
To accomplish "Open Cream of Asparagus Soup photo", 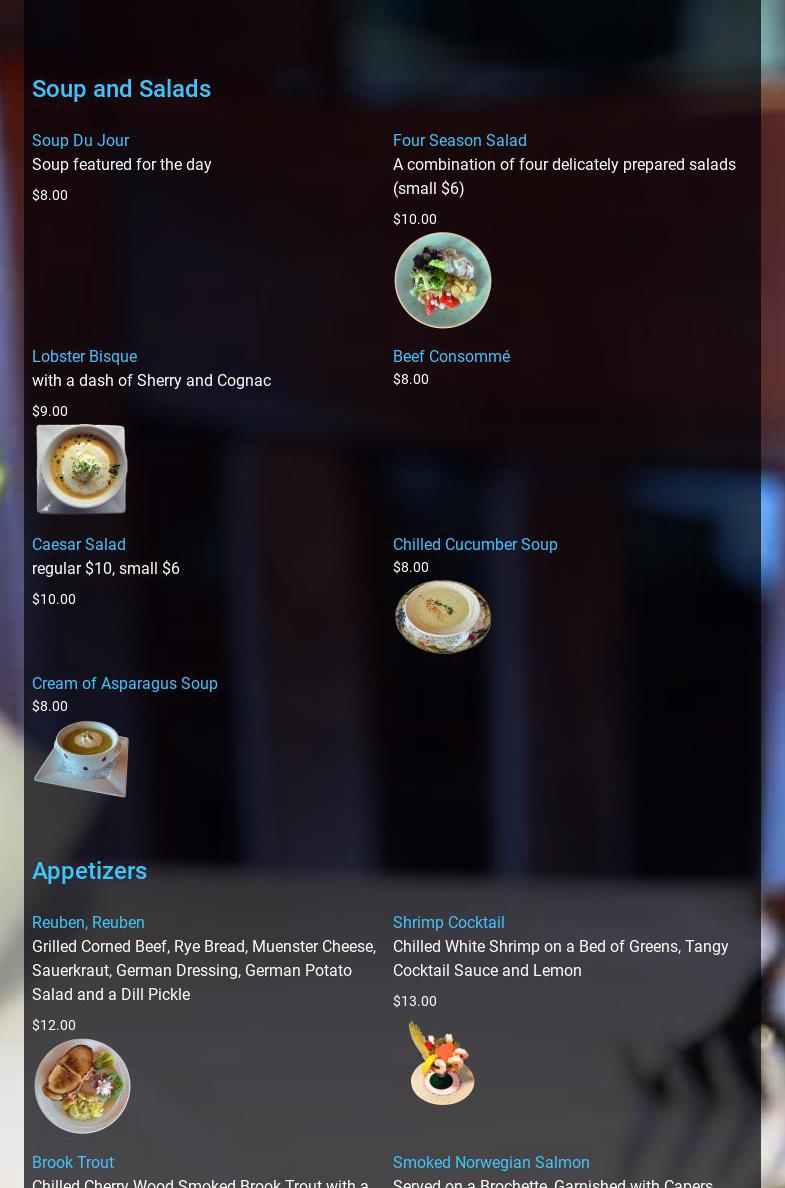I will pyautogui.click(x=81, y=758).
